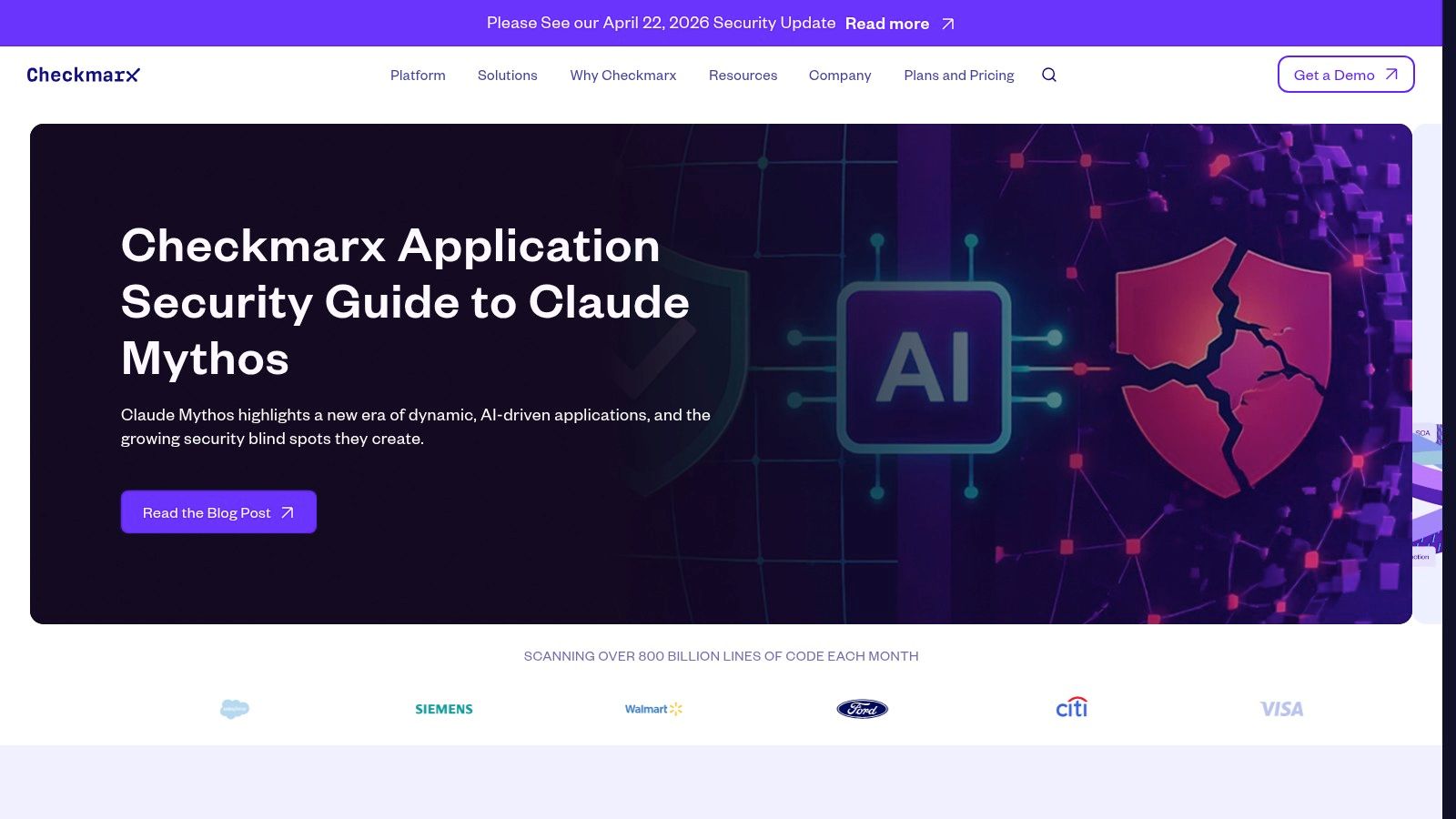
Task: Click the hero heading about Claude Mythos
Action: coord(405,302)
